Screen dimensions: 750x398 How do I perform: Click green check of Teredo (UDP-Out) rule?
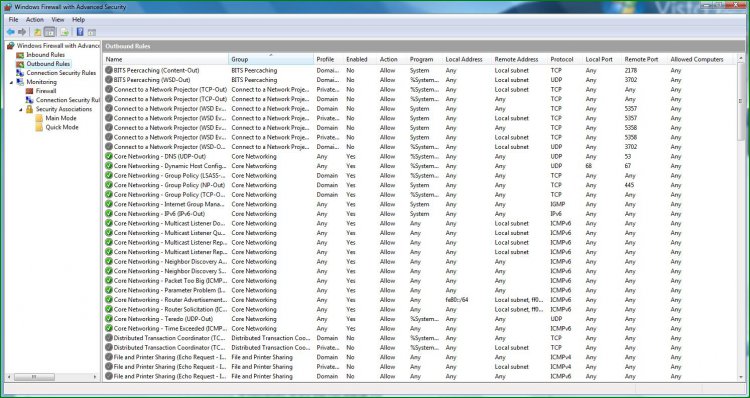[x=109, y=319]
